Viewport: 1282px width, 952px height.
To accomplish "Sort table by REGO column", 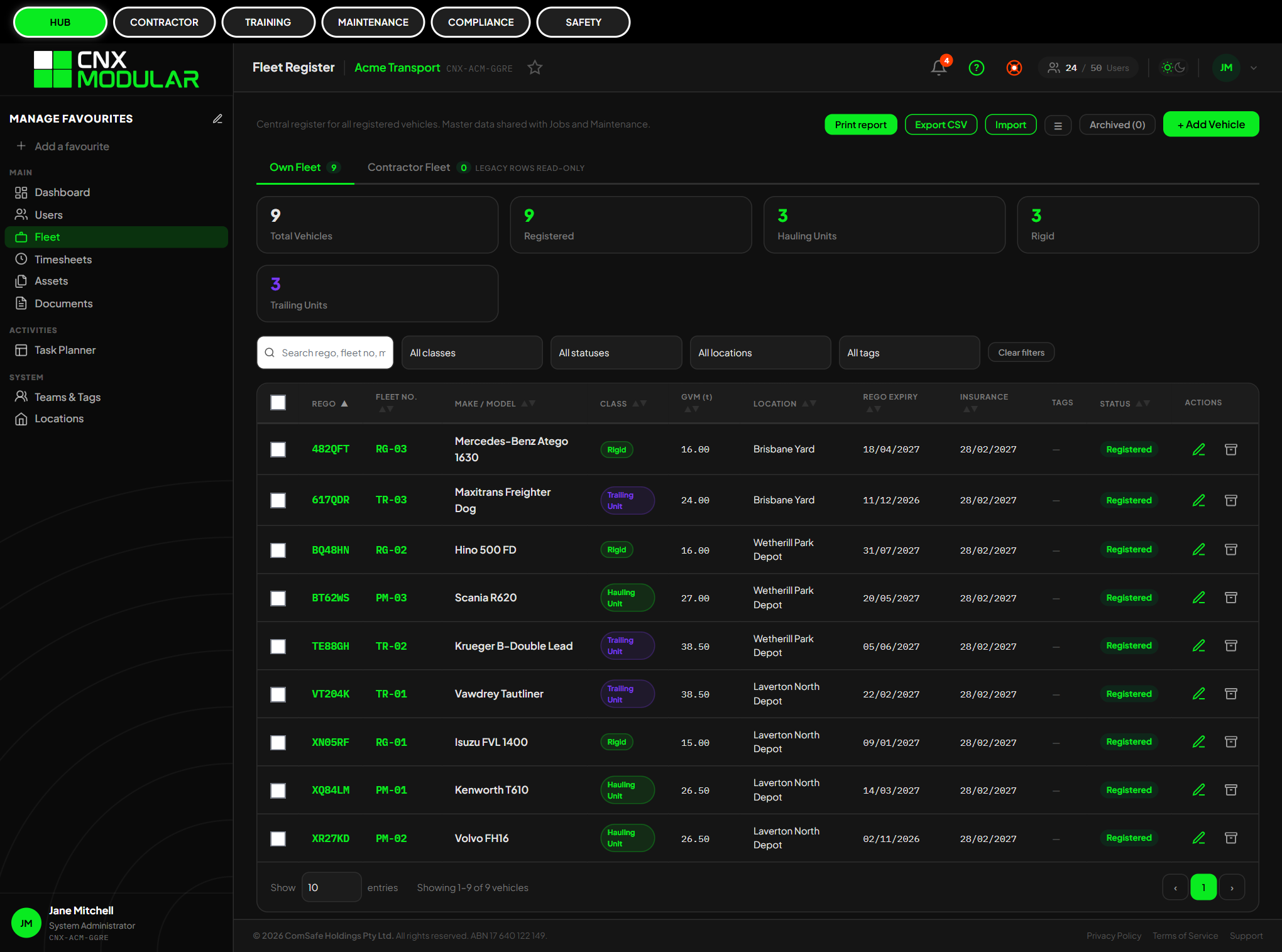I will (329, 403).
